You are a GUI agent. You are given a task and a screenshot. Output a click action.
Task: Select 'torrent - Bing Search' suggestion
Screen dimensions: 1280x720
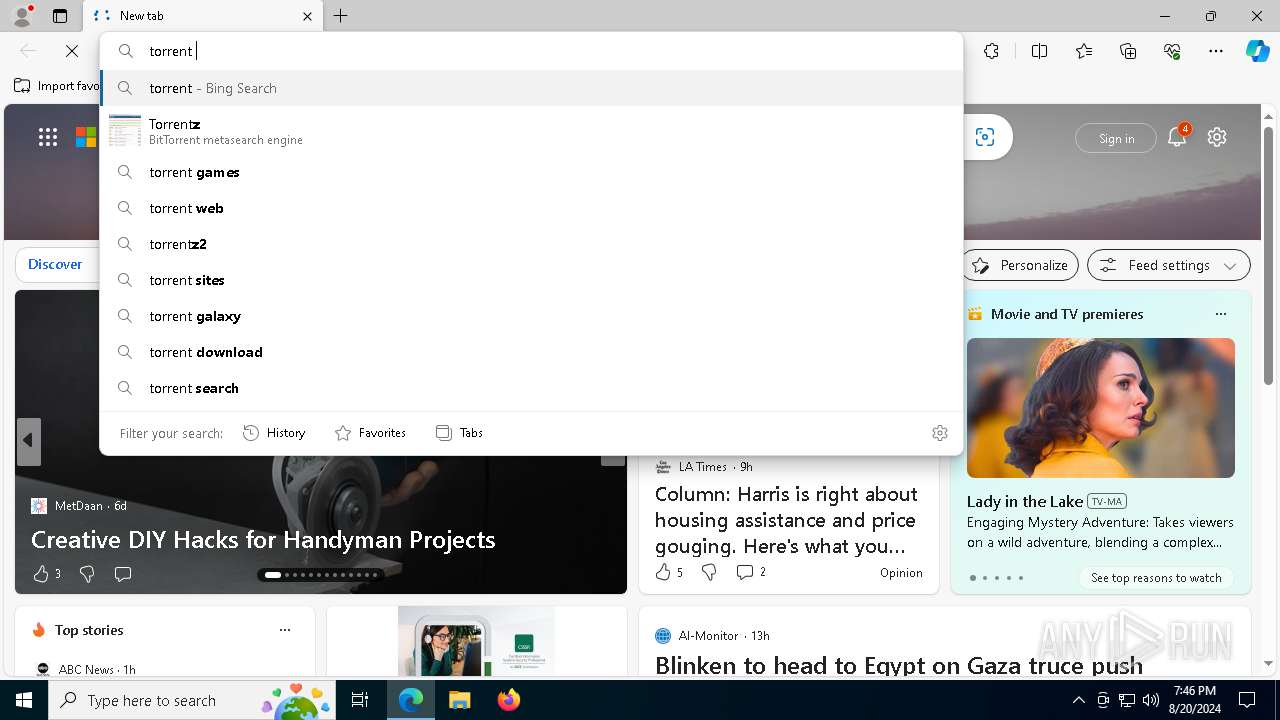531,88
